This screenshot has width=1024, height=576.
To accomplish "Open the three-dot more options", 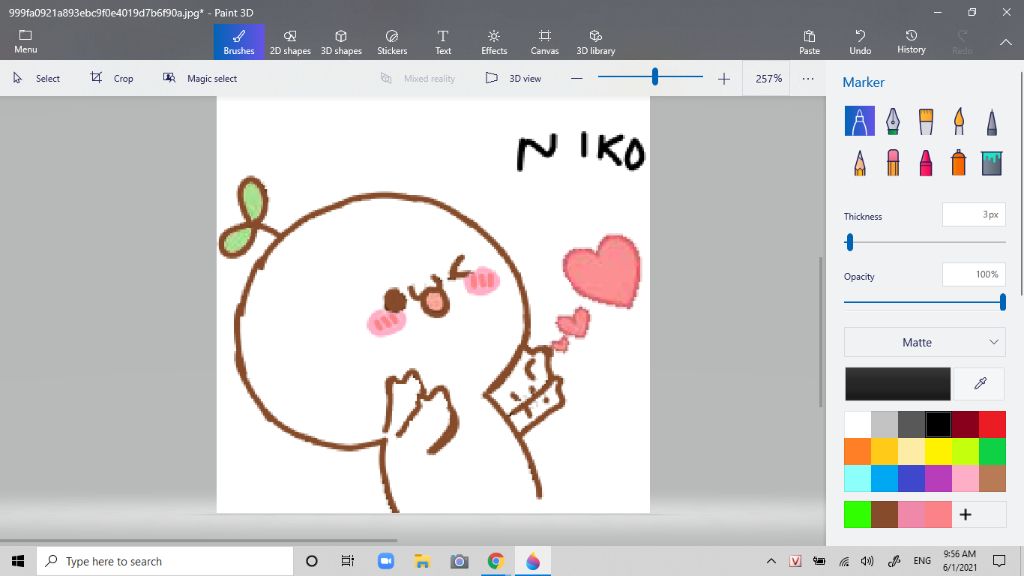I will 808,78.
